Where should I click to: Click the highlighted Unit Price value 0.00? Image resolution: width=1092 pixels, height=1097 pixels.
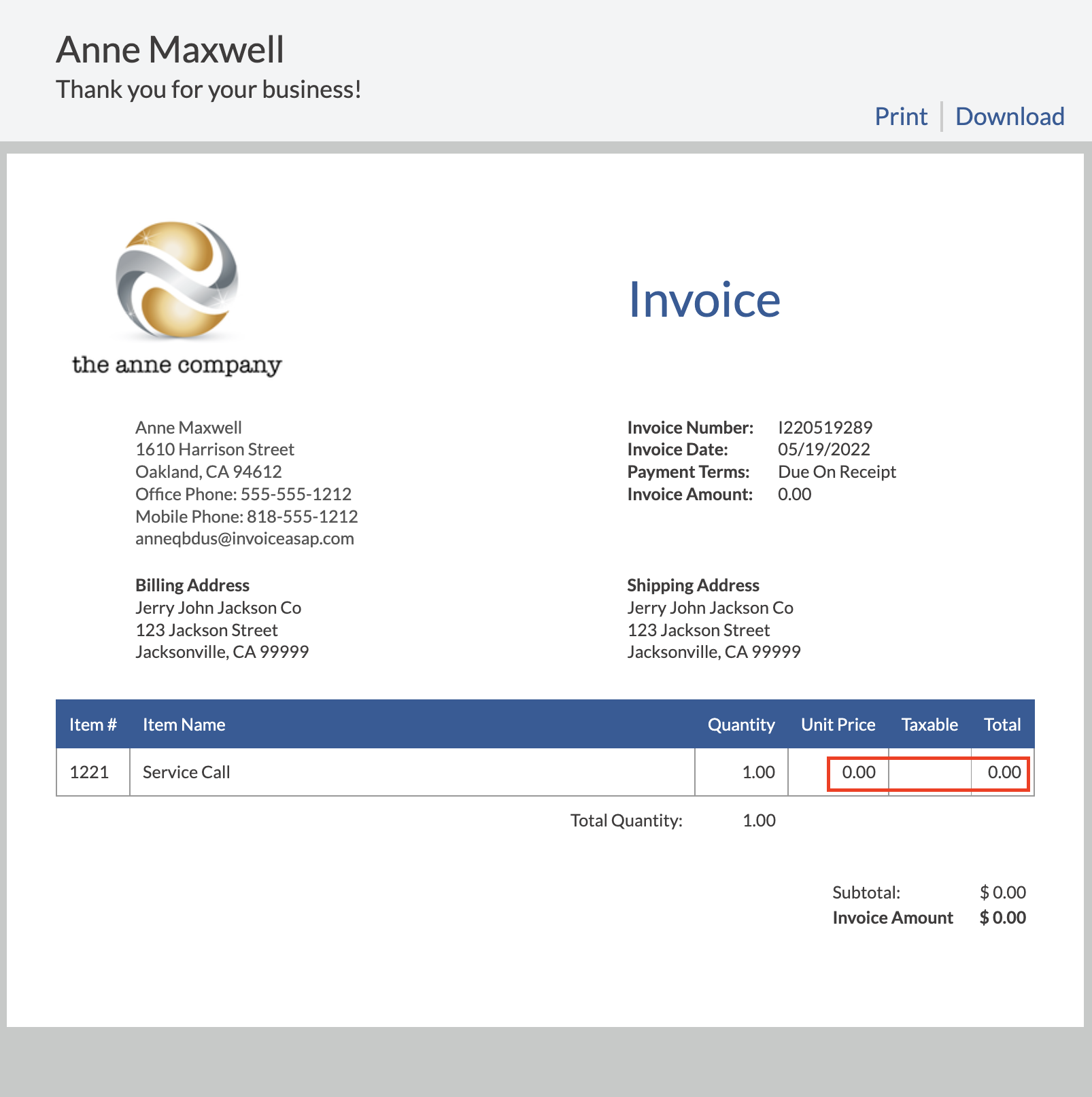click(857, 772)
